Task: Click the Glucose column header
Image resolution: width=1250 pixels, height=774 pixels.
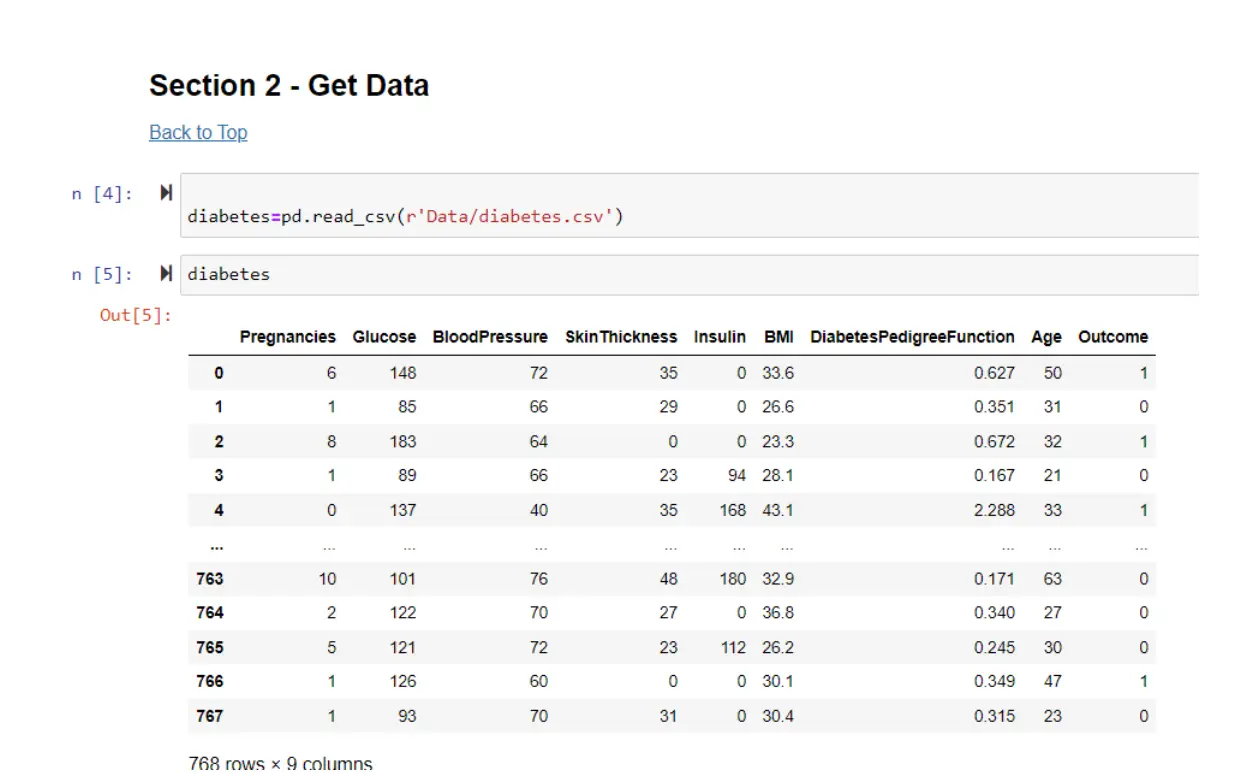Action: coord(384,337)
